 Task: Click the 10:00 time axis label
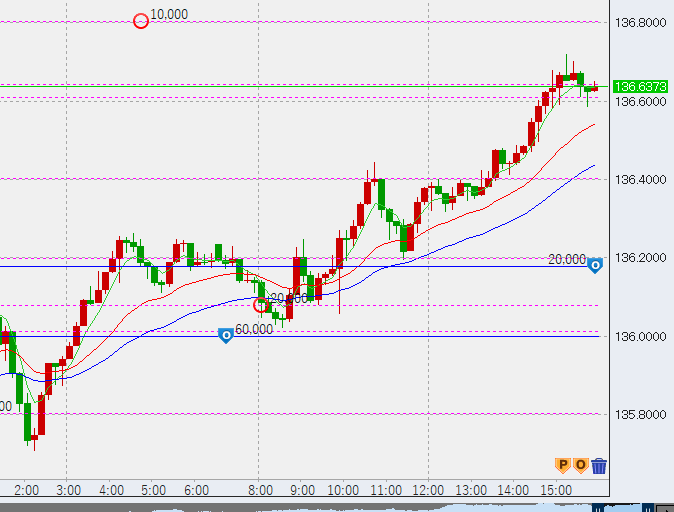click(x=343, y=490)
